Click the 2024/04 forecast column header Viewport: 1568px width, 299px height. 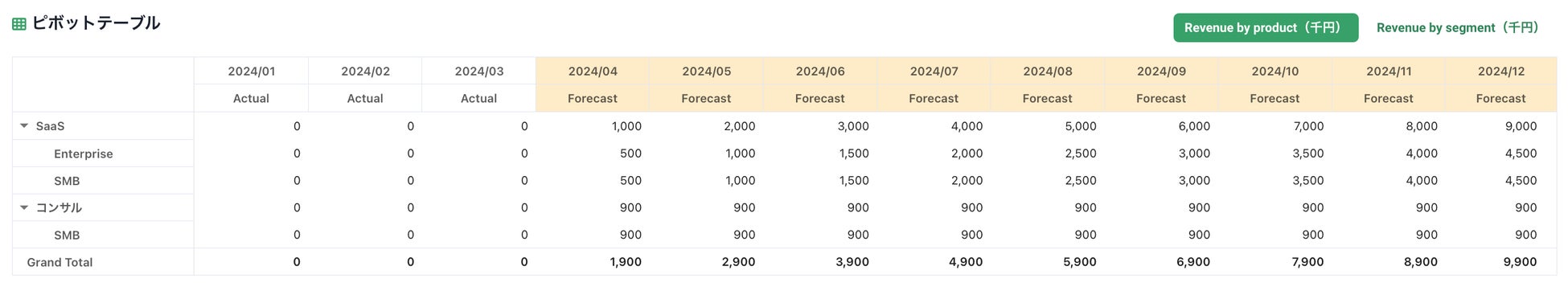click(593, 71)
